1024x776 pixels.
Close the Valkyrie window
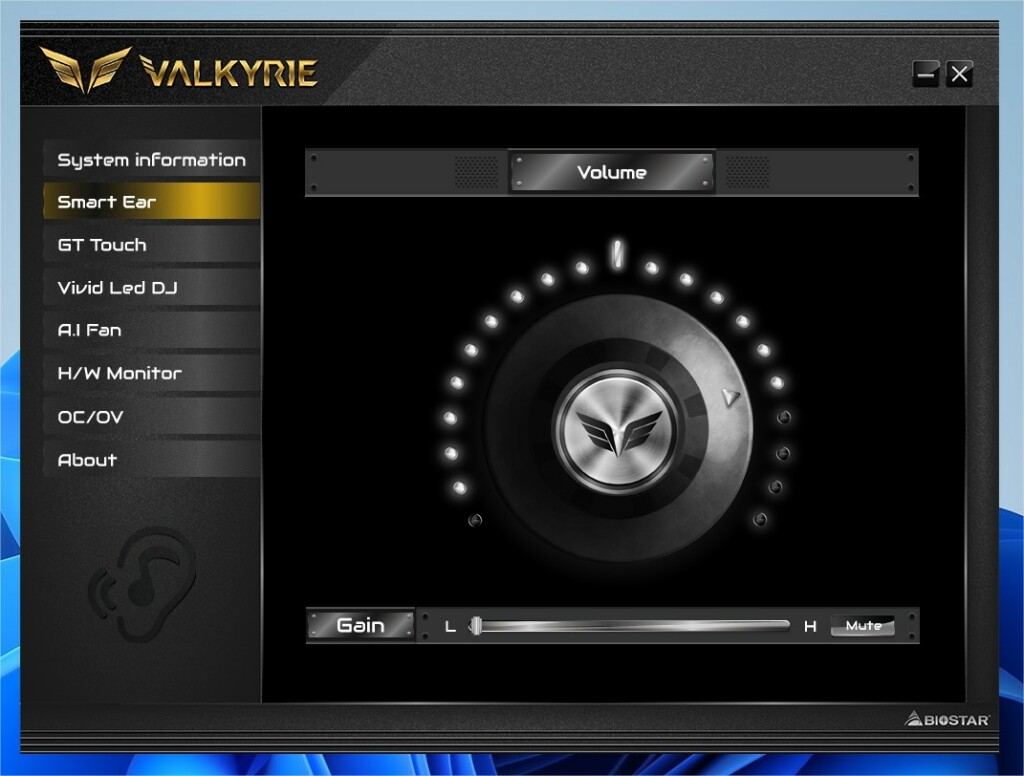tap(959, 74)
